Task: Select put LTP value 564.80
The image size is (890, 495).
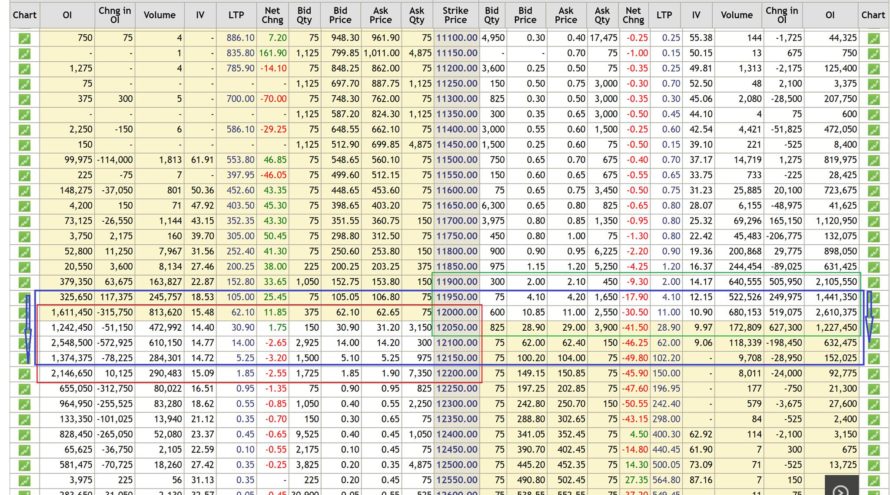Action: [666, 480]
